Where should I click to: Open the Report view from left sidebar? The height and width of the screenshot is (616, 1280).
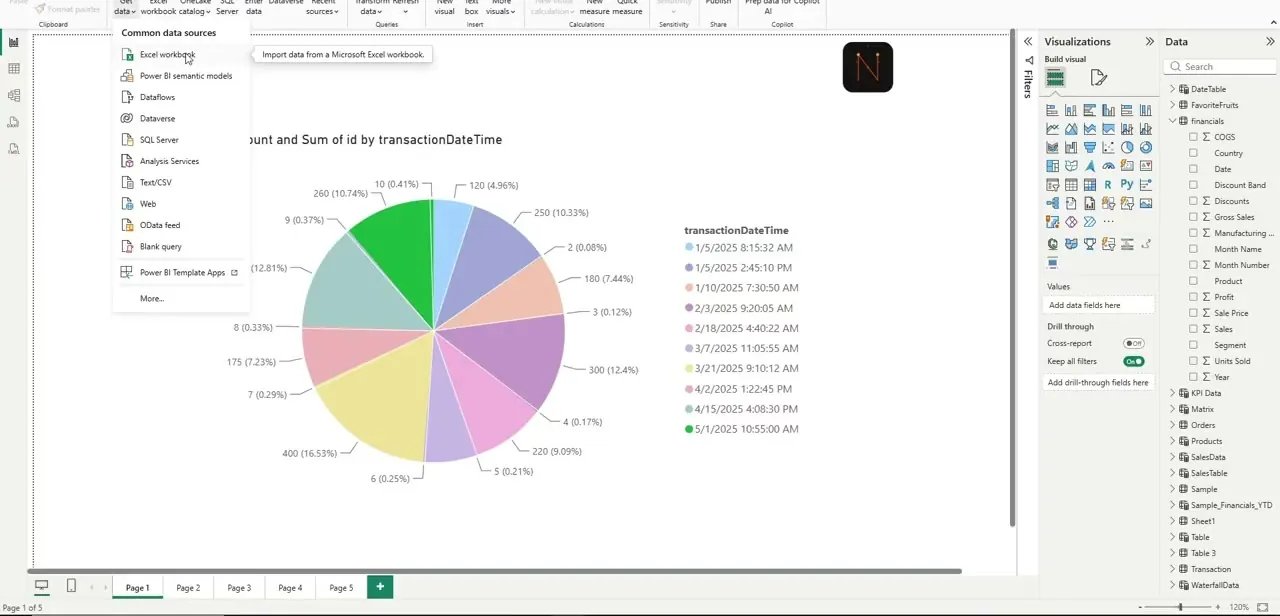tap(14, 42)
